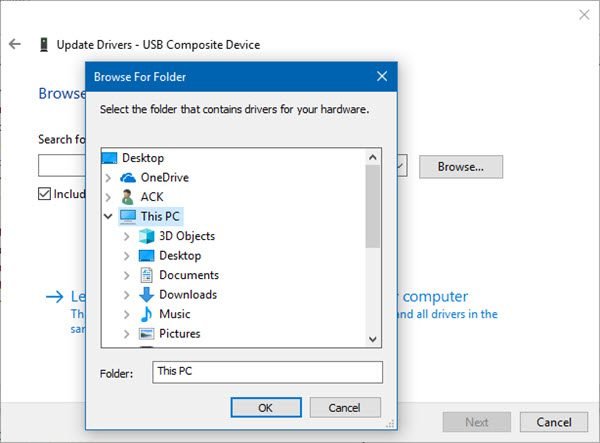Screen dimensions: 600x443
Task: Click the Downloads arrow icon
Action: 146,295
